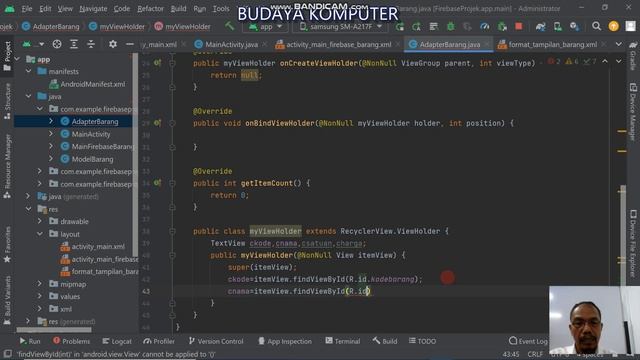The width and height of the screenshot is (640, 360).
Task: Switch to activity_main_firebase_barang.xml tab
Action: pos(338,44)
